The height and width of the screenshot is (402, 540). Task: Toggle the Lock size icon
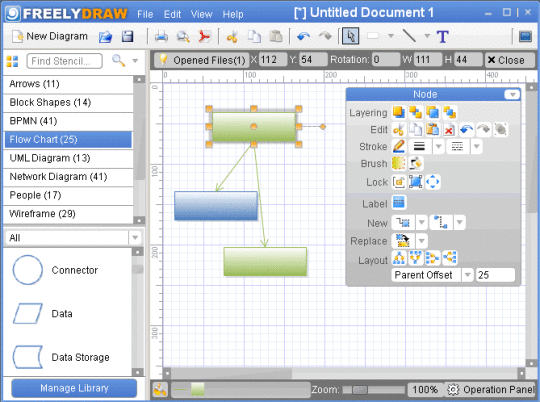[416, 182]
